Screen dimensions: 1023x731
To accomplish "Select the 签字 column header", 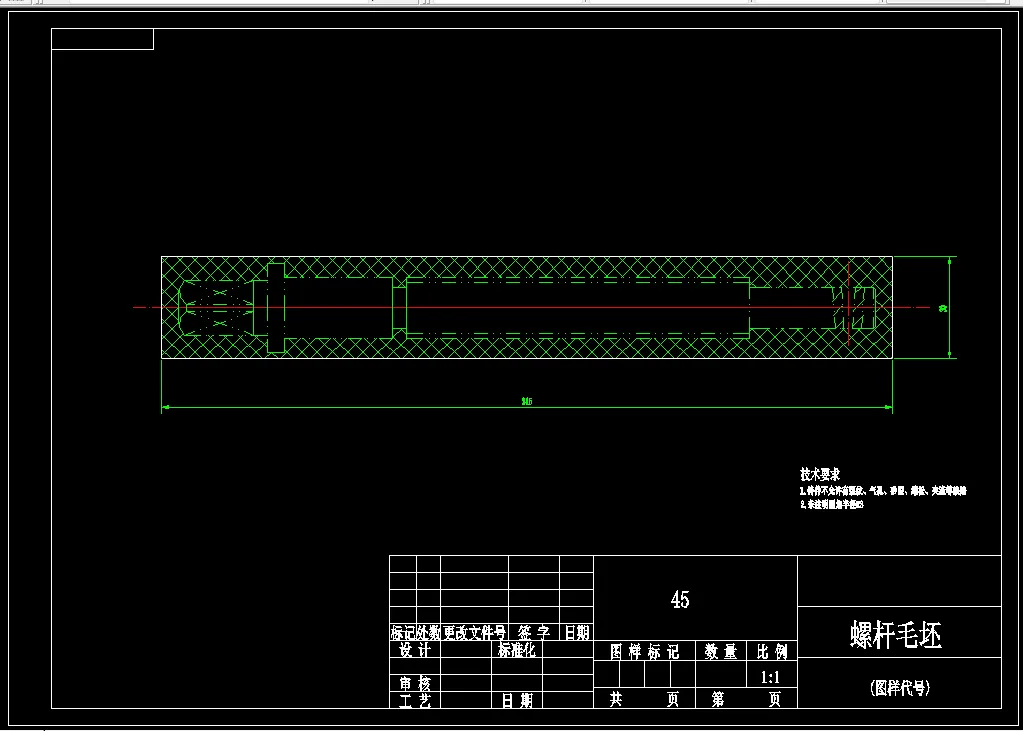I will [x=534, y=632].
